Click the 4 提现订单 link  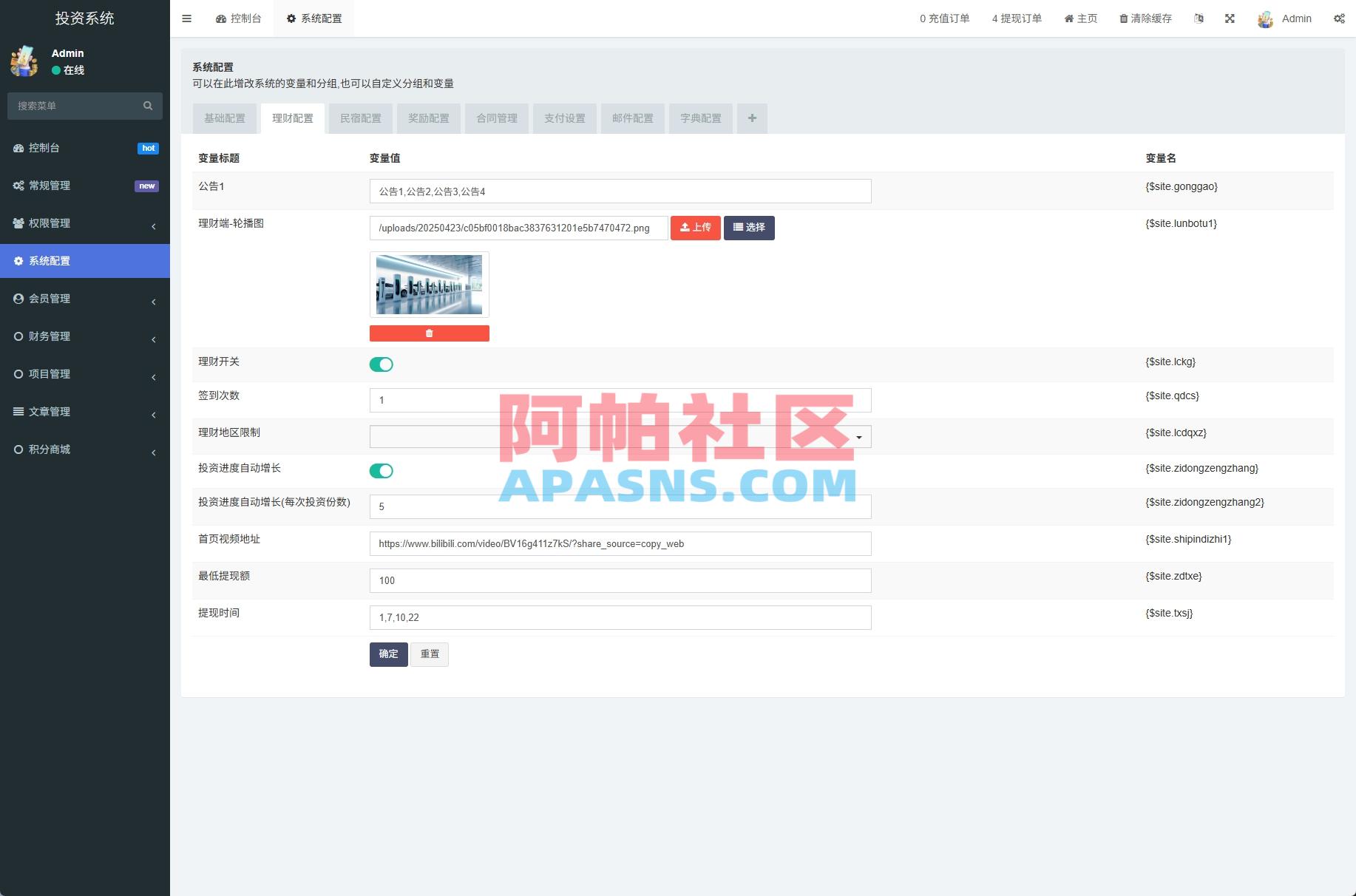1016,18
